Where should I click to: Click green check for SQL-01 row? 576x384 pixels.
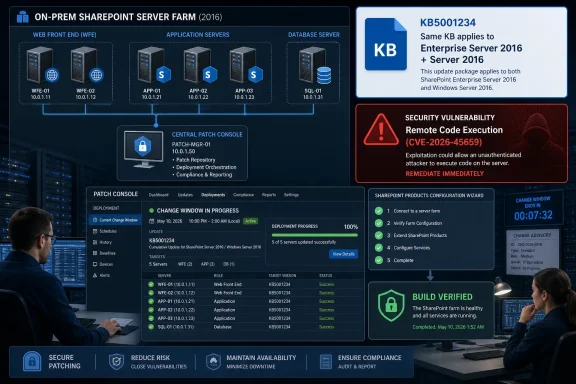click(151, 327)
